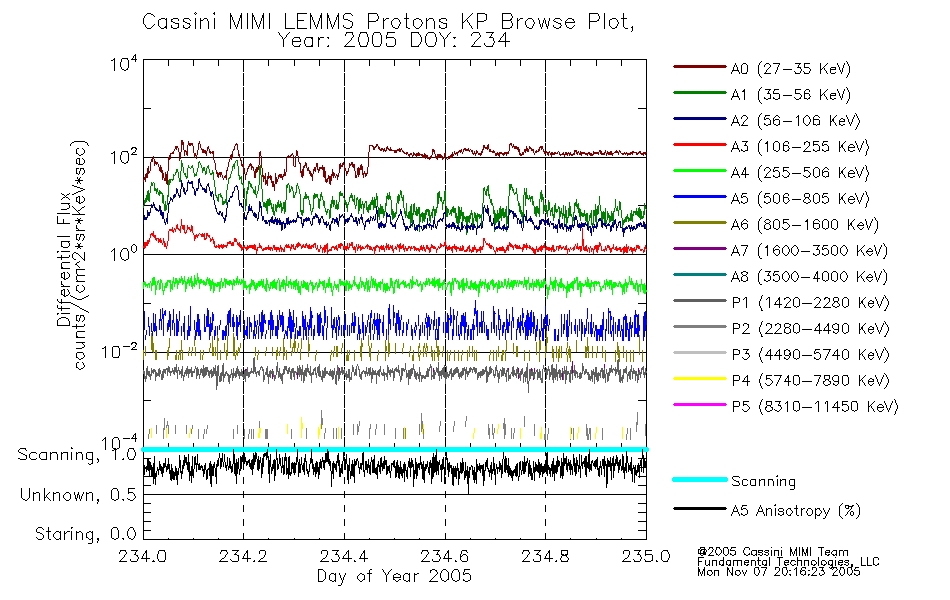Screen dimensions: 950x600
Task: Click the magenta P5 legend line
Action: [700, 404]
